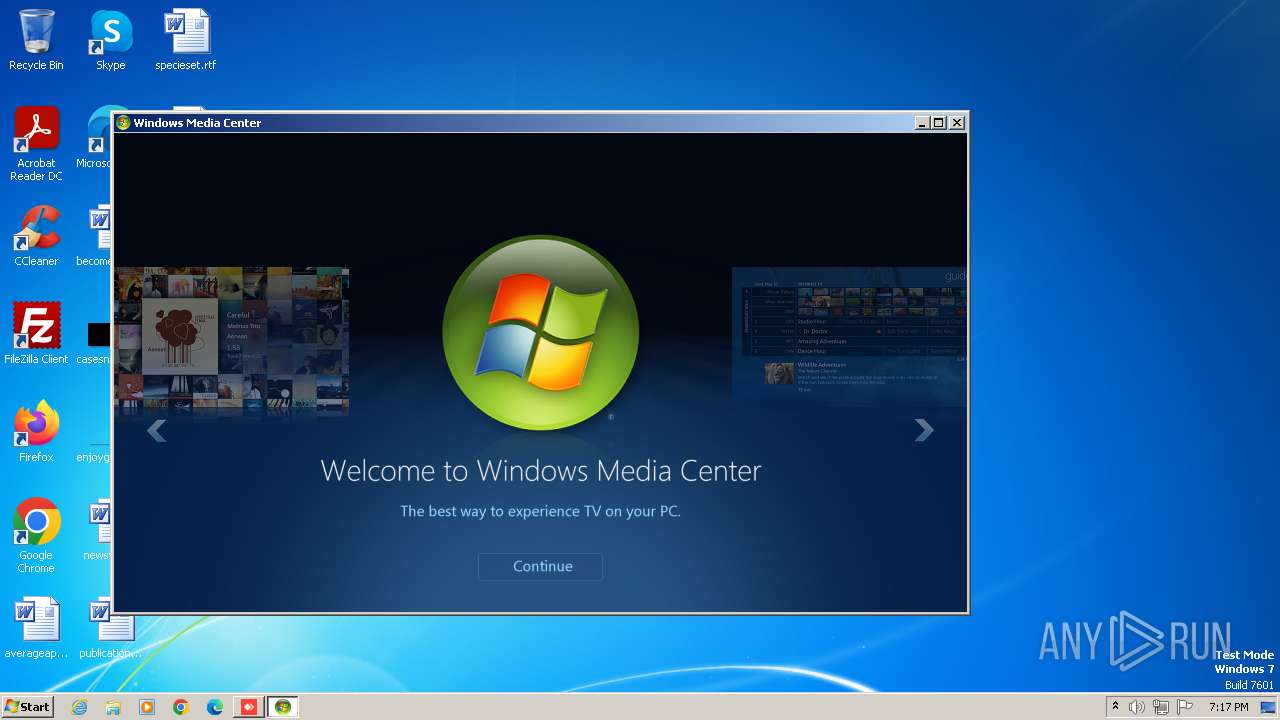Click the 7:17 PM taskbar clock
This screenshot has width=1280, height=720.
click(x=1228, y=707)
